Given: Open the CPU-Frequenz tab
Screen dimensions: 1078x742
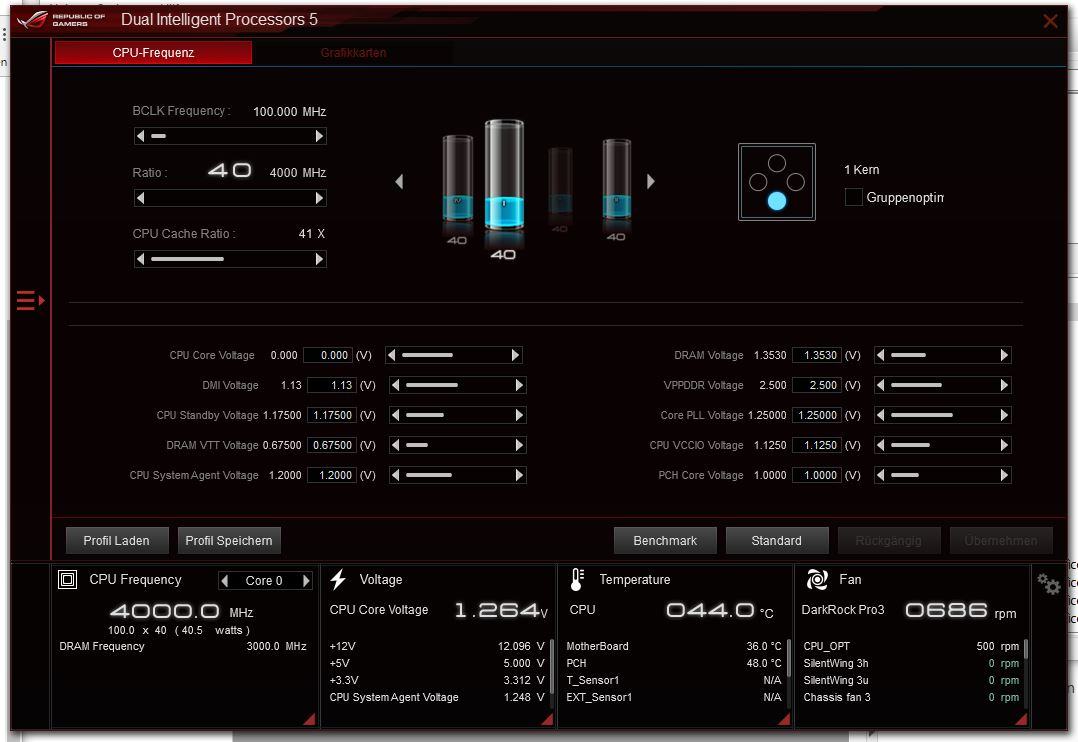Looking at the screenshot, I should click(153, 53).
